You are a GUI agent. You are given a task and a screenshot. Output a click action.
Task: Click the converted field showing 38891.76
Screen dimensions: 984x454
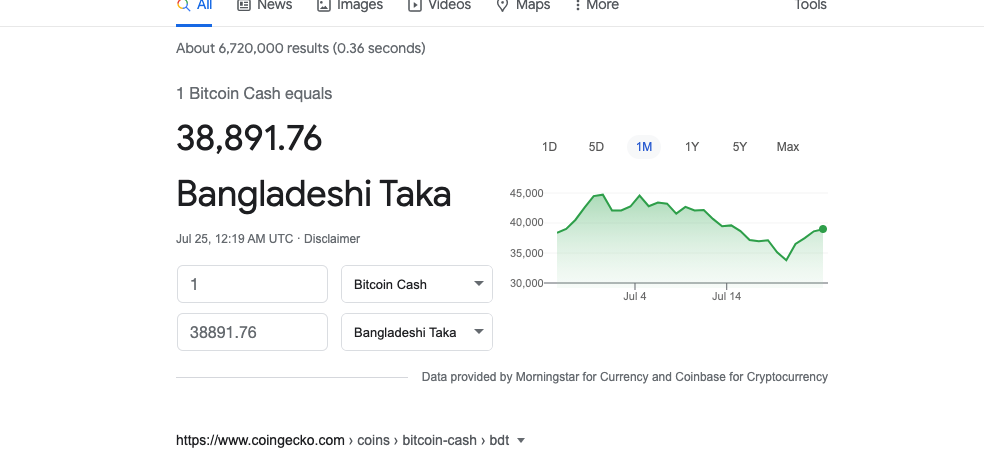252,332
